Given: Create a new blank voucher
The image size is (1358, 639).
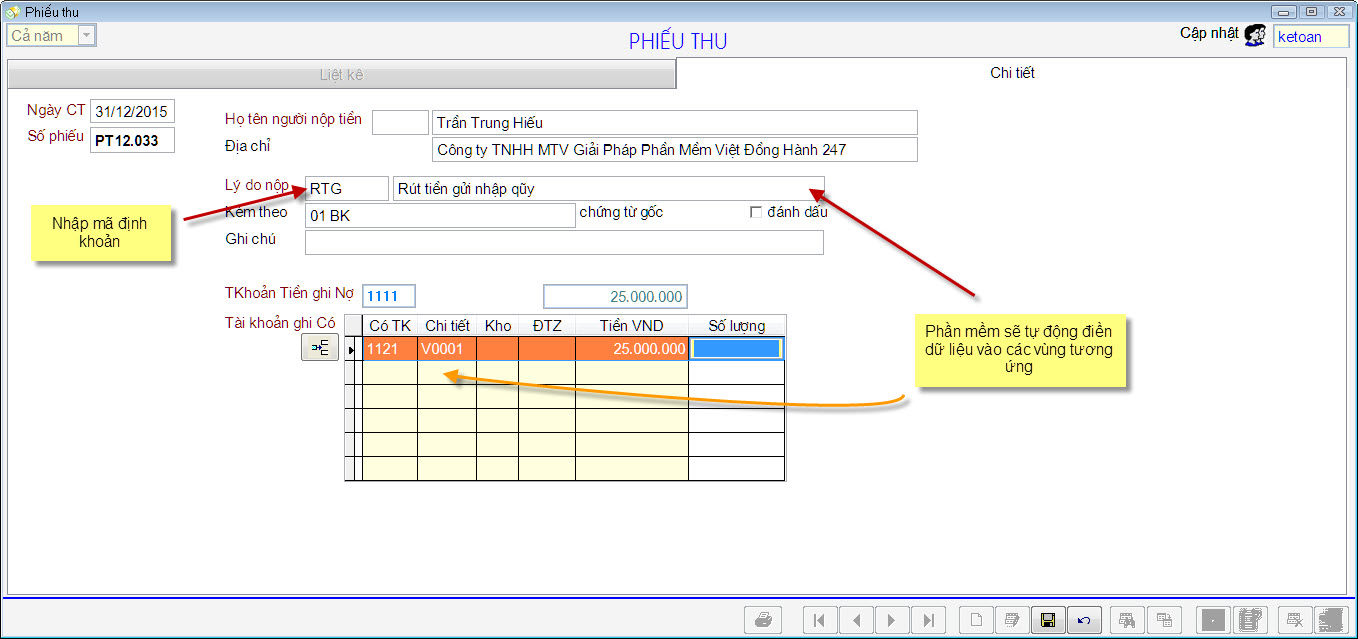Looking at the screenshot, I should coord(975,621).
